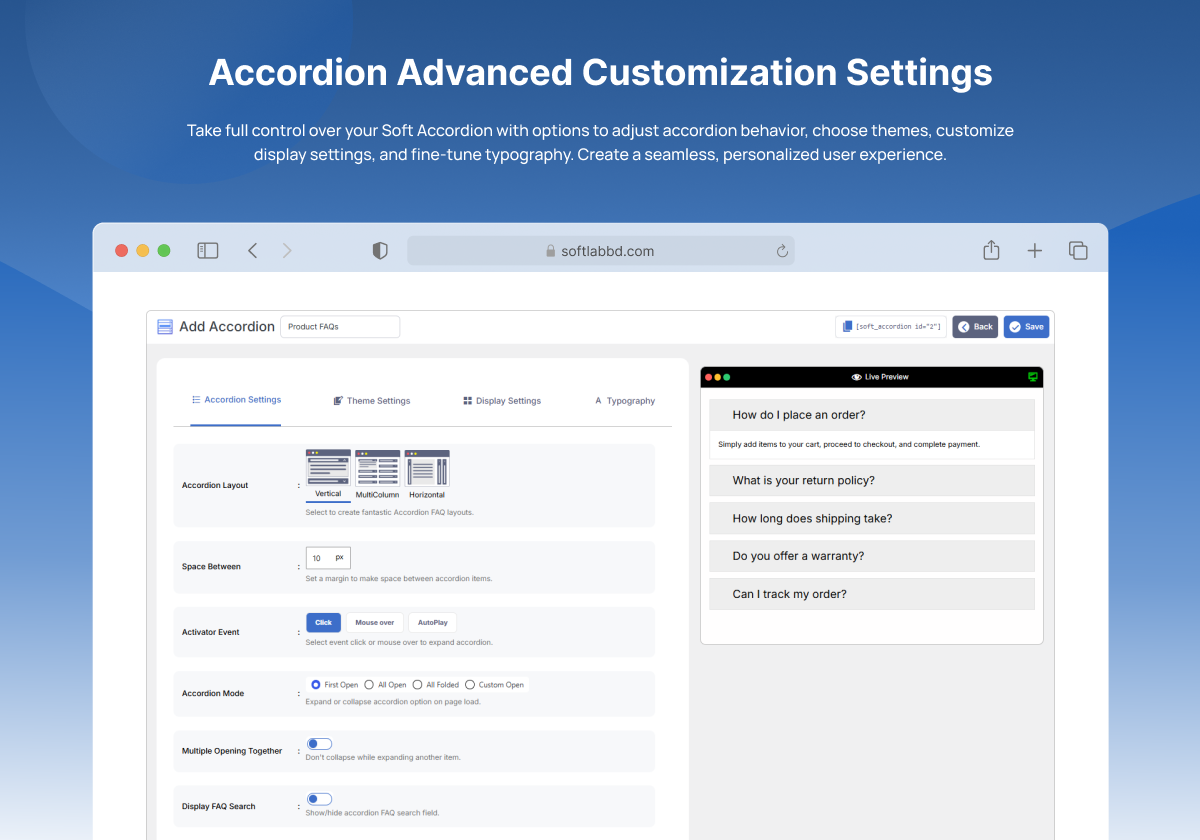This screenshot has width=1200, height=840.
Task: Expand 'Do you offer a warranty?'
Action: coord(872,556)
